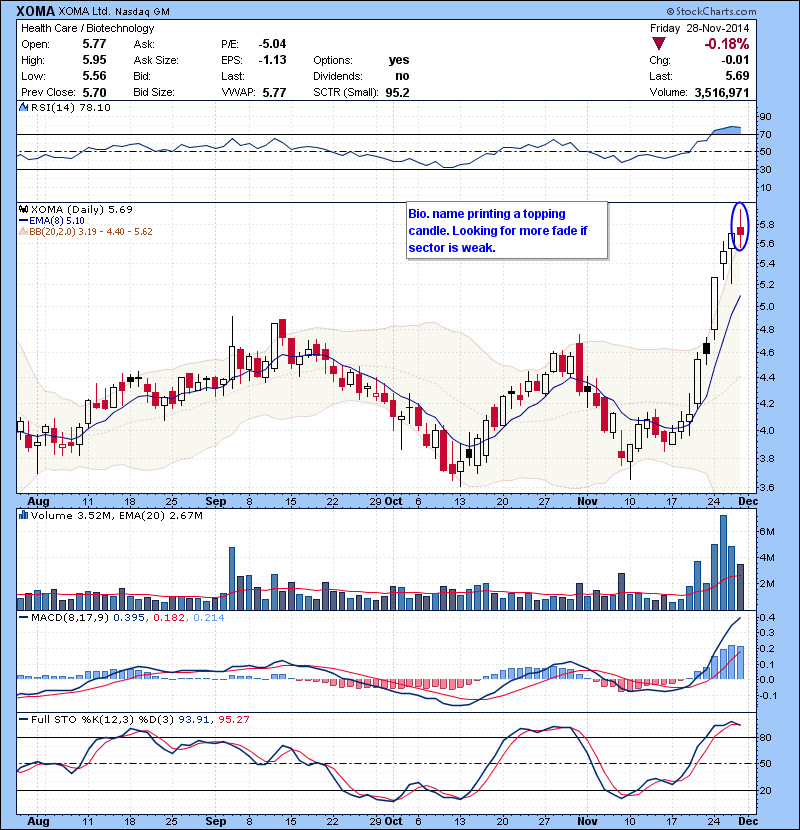Click the Low value 5.56
Screen dimensions: 800x830
(x=94, y=76)
